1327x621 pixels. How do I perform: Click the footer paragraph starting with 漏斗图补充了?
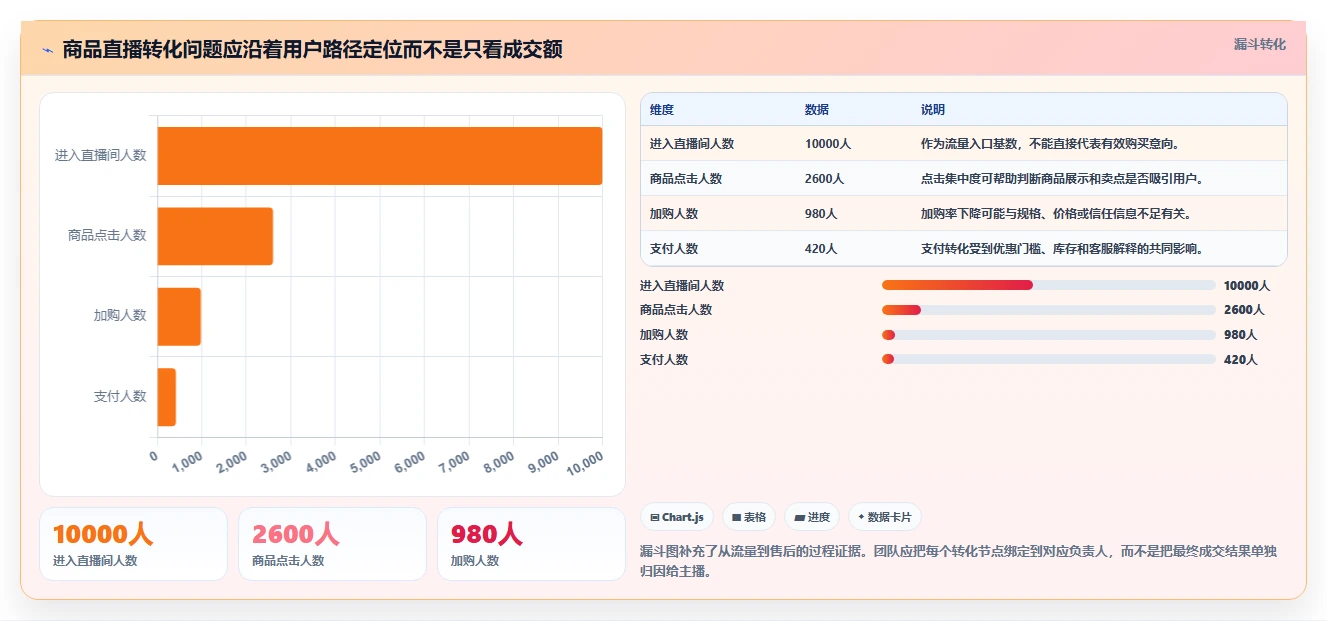point(958,561)
